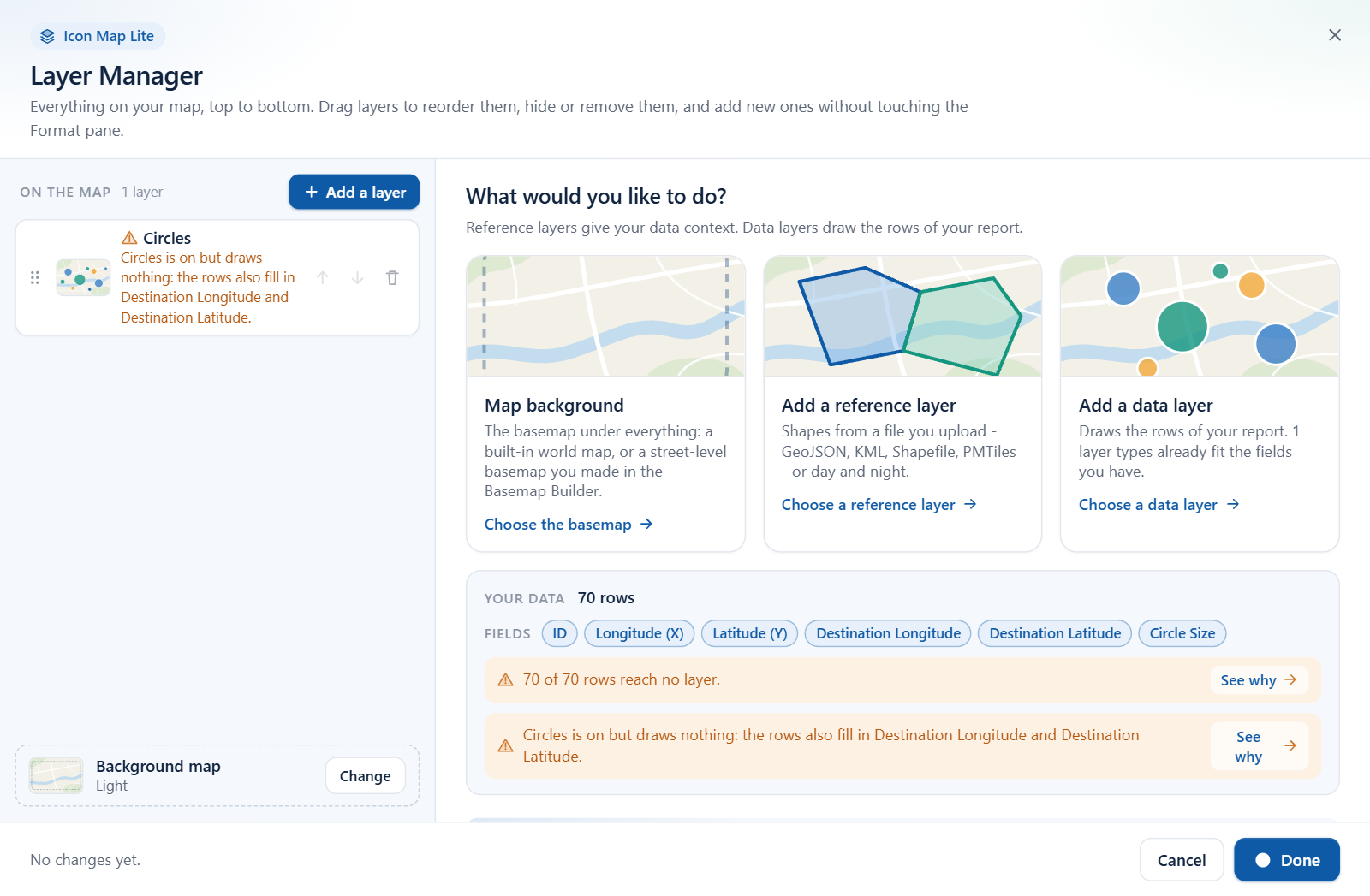This screenshot has width=1370, height=896.
Task: Select the ID field chip
Action: coord(559,633)
